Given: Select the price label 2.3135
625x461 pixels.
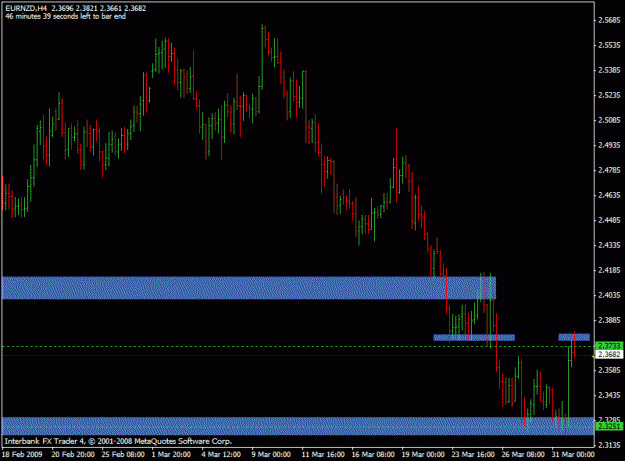Looking at the screenshot, I should 609,445.
